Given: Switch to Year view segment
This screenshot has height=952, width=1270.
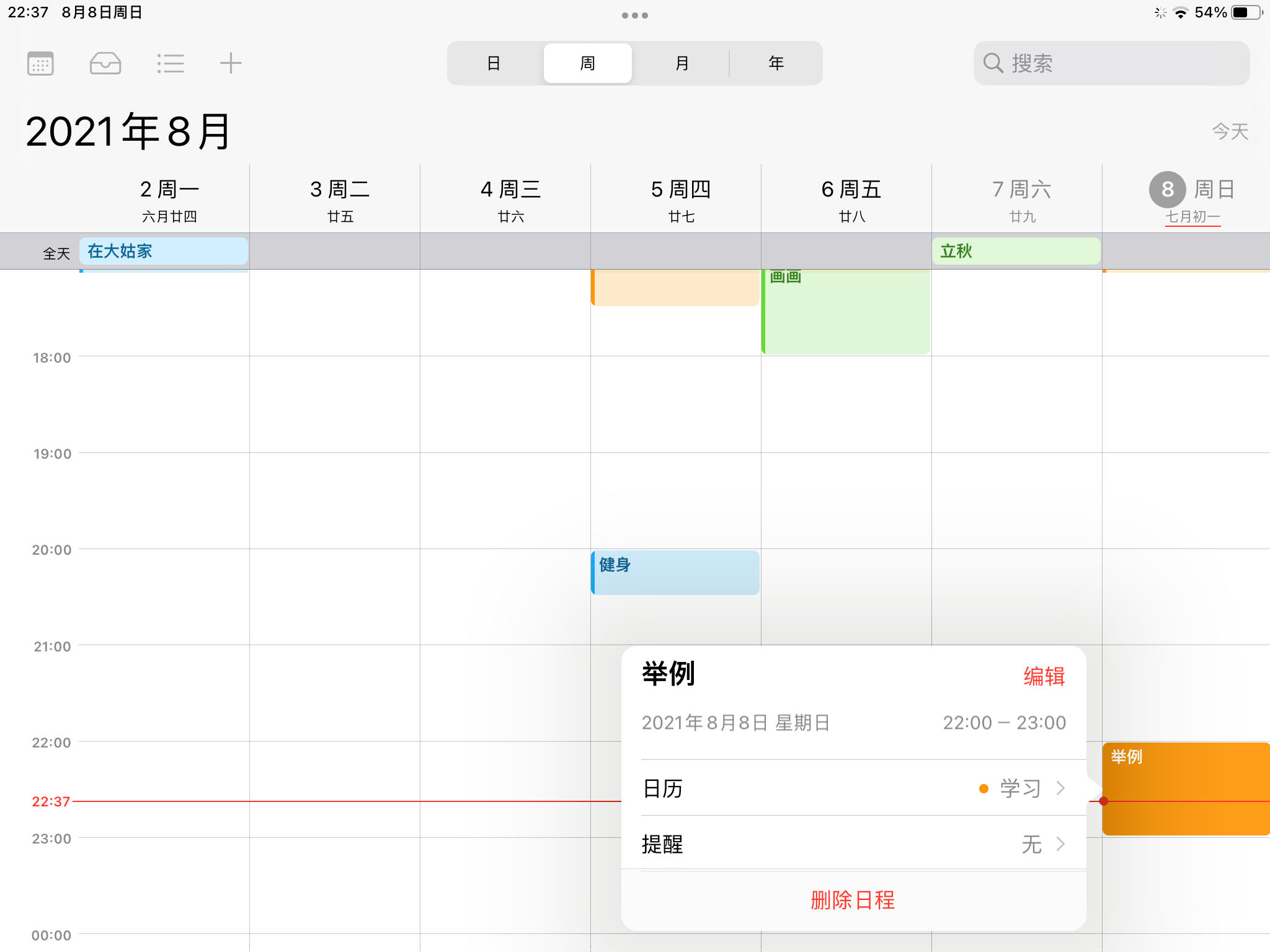Looking at the screenshot, I should 776,63.
